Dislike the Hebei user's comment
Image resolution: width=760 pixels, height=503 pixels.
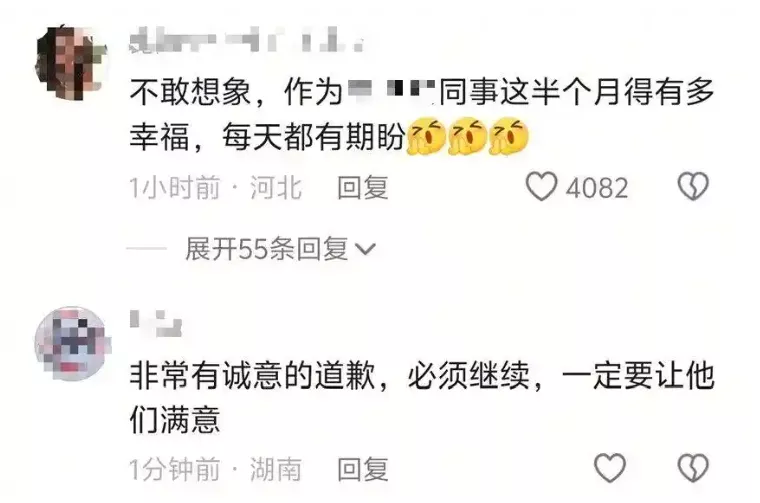693,187
